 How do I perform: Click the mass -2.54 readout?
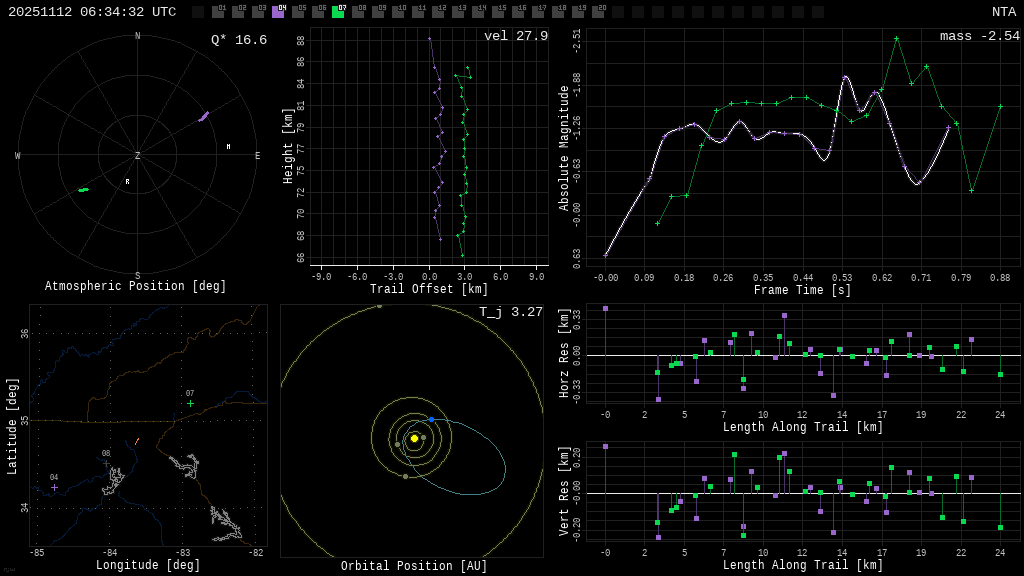click(979, 36)
